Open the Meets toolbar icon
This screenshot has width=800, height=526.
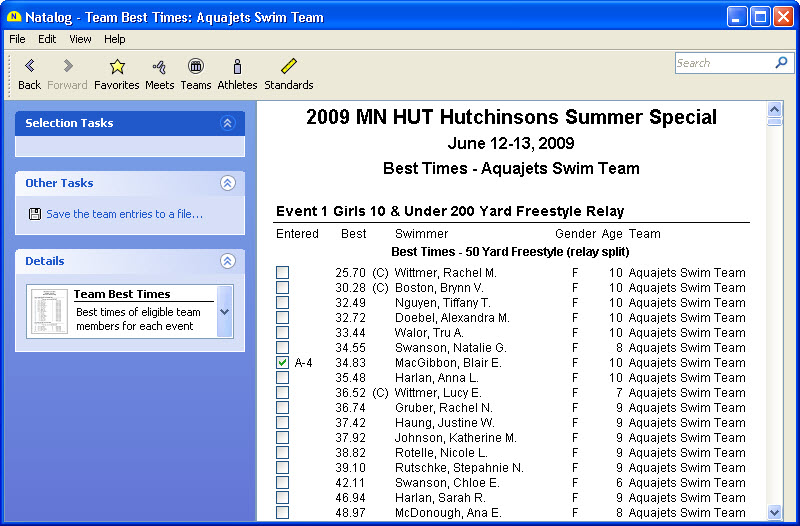[159, 67]
